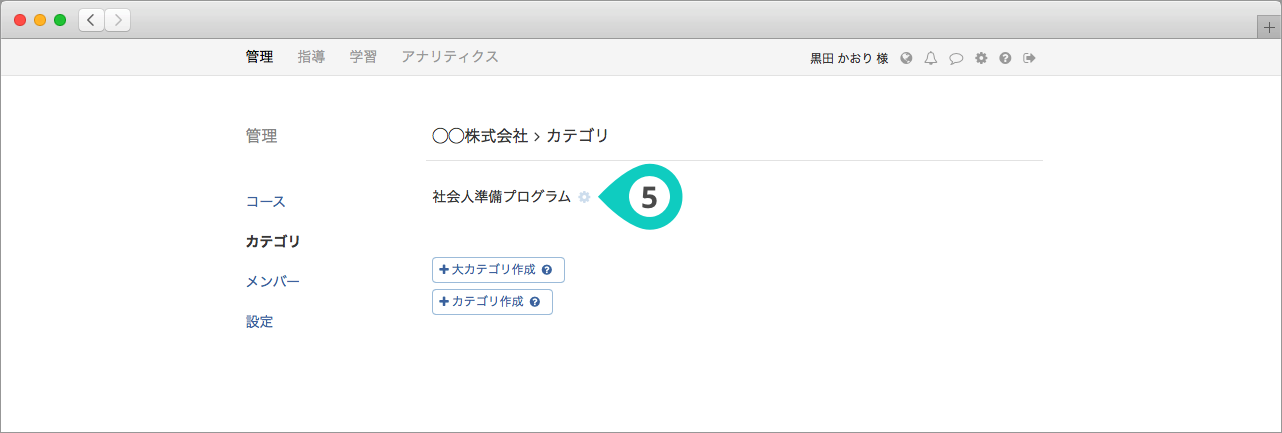Click the gear settings icon in header
Viewport: 1282px width, 433px height.
pyautogui.click(x=981, y=58)
